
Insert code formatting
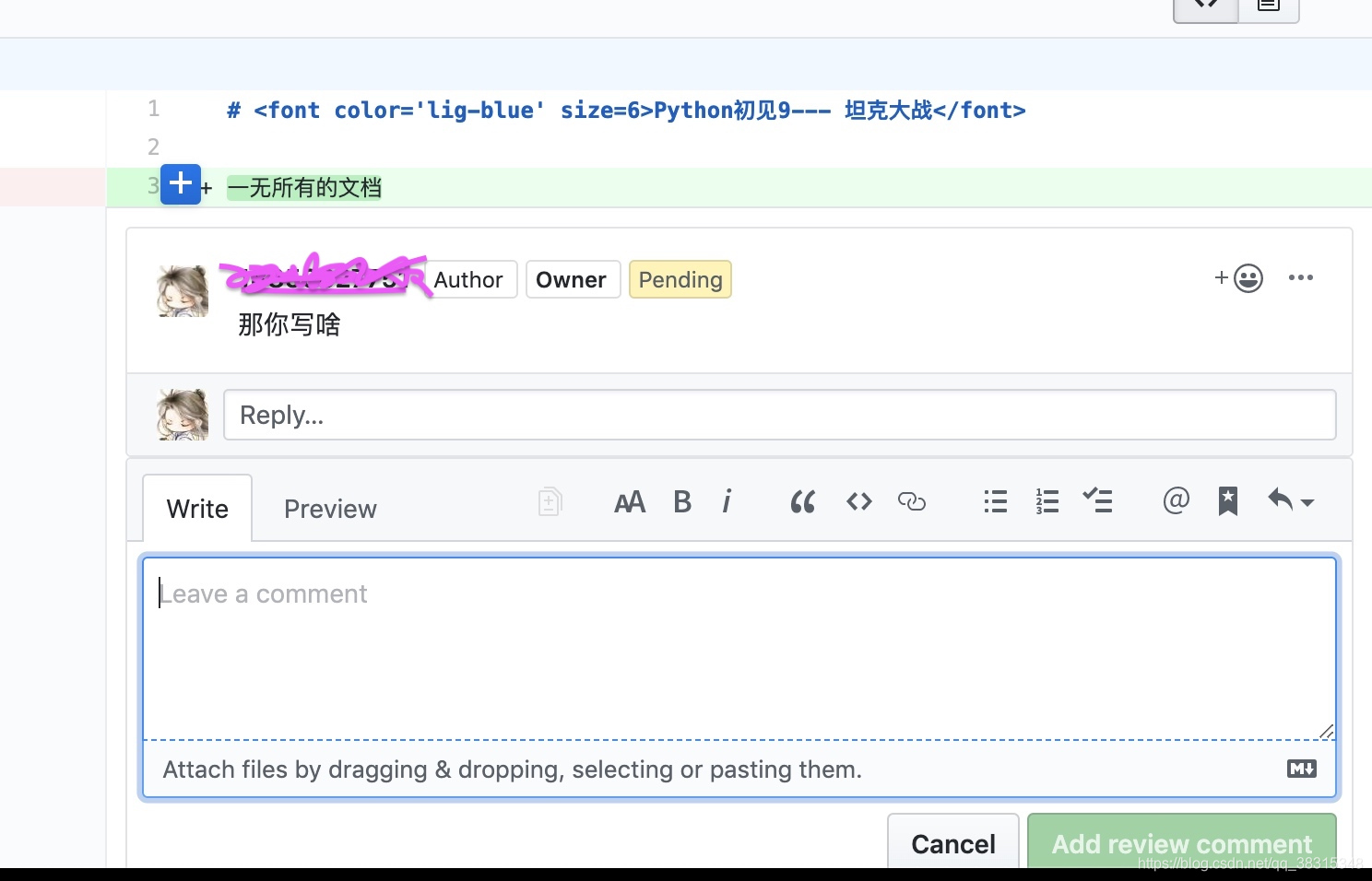pyautogui.click(x=859, y=501)
